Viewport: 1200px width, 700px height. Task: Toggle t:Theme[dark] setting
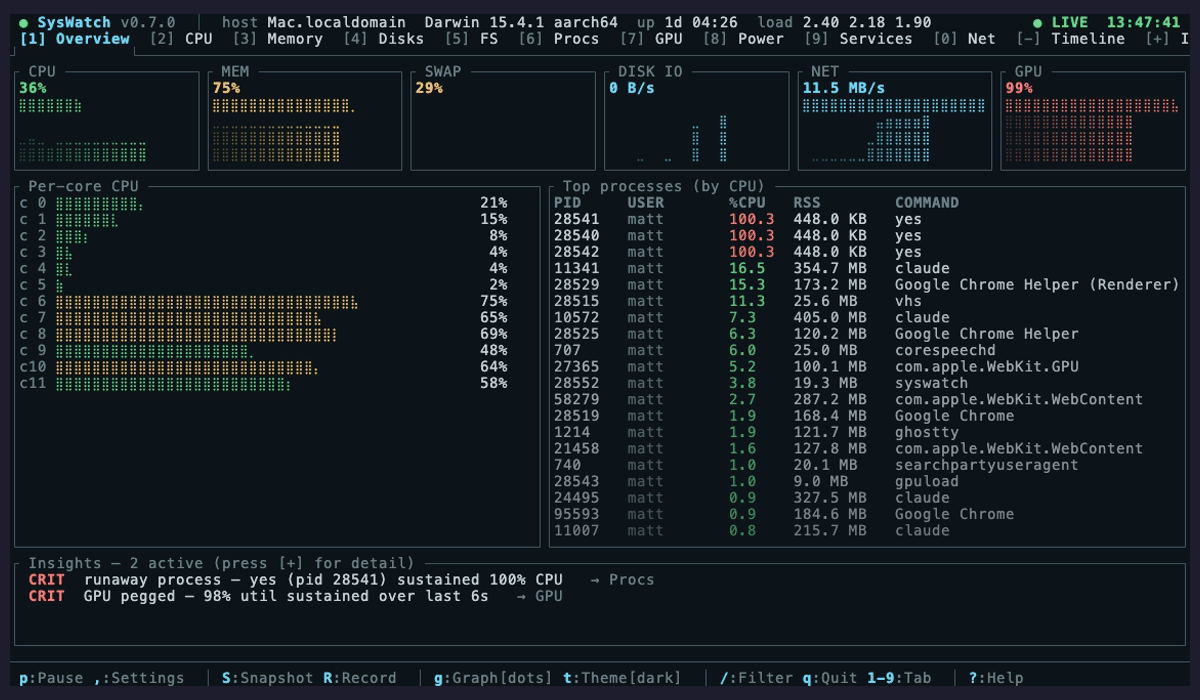(622, 678)
